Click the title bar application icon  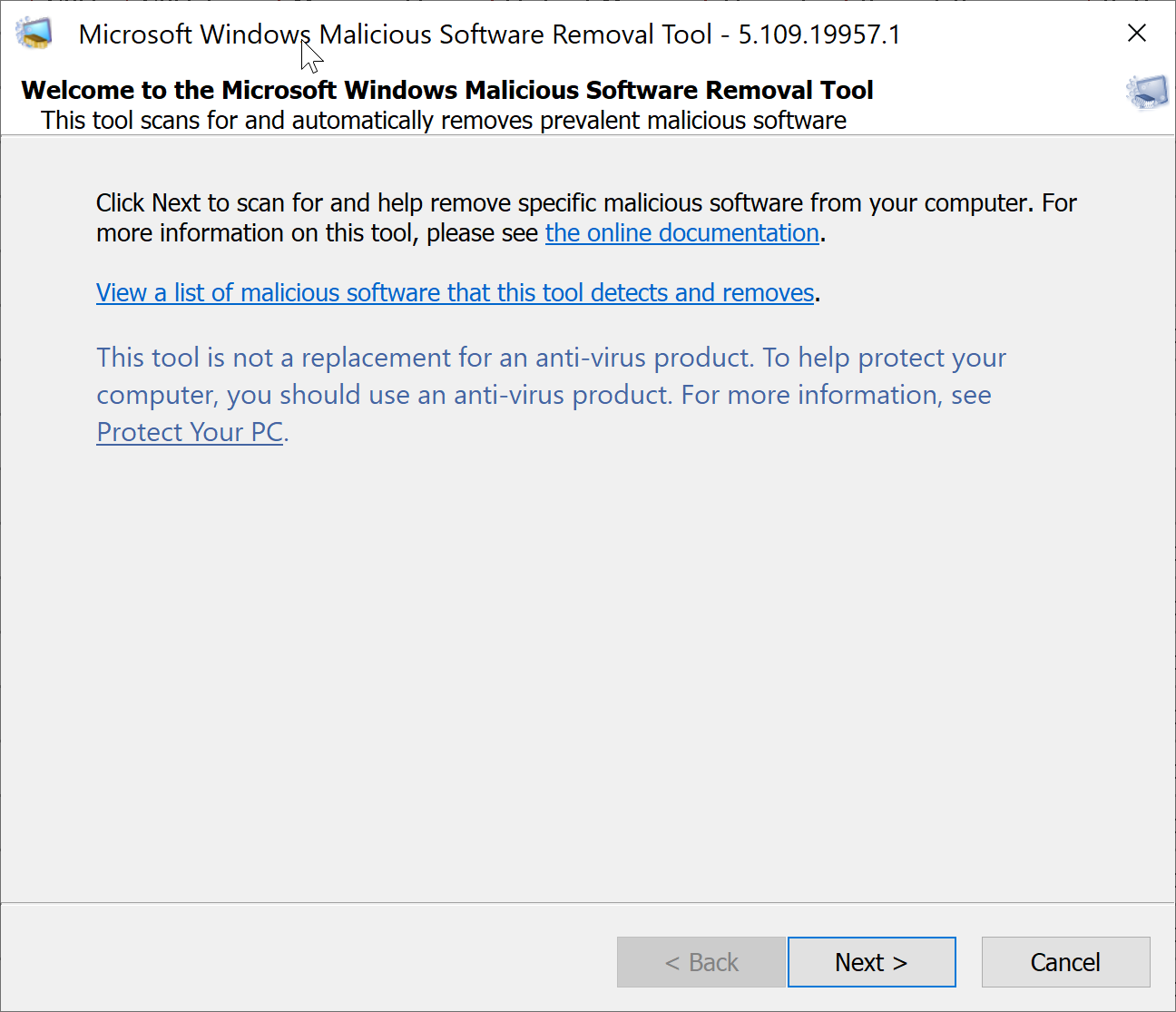click(x=34, y=34)
